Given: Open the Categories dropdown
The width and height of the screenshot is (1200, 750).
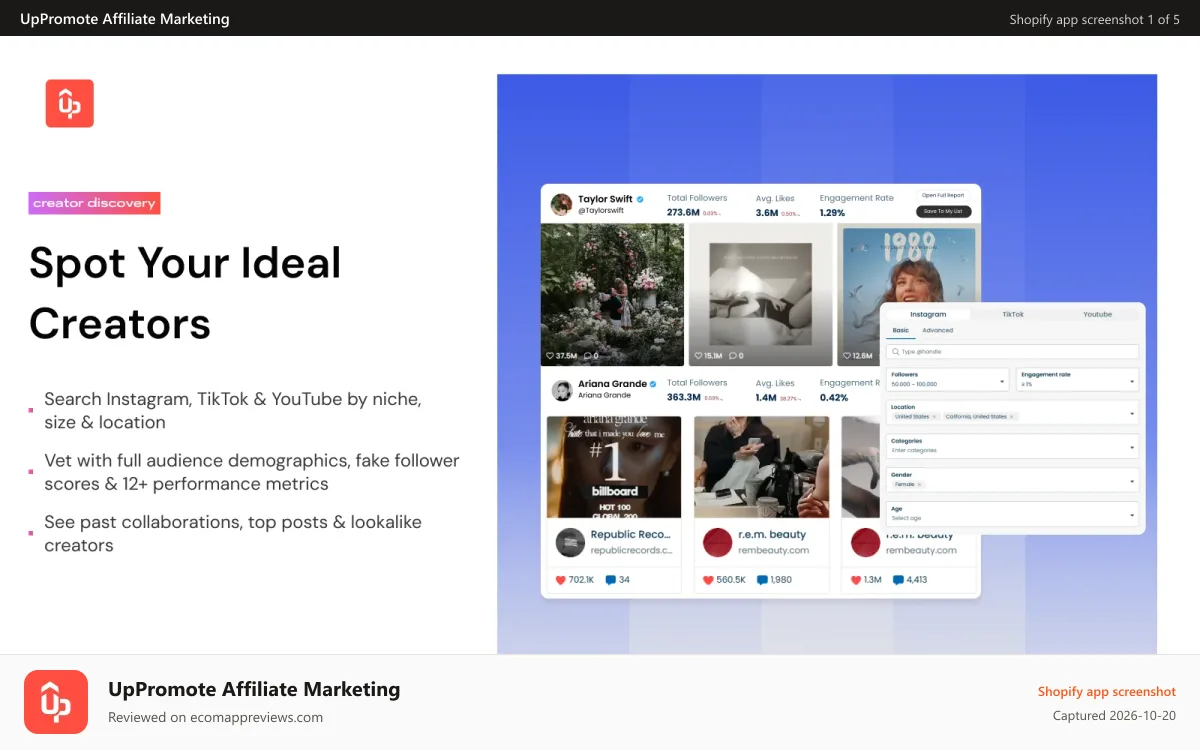Looking at the screenshot, I should pyautogui.click(x=1013, y=446).
